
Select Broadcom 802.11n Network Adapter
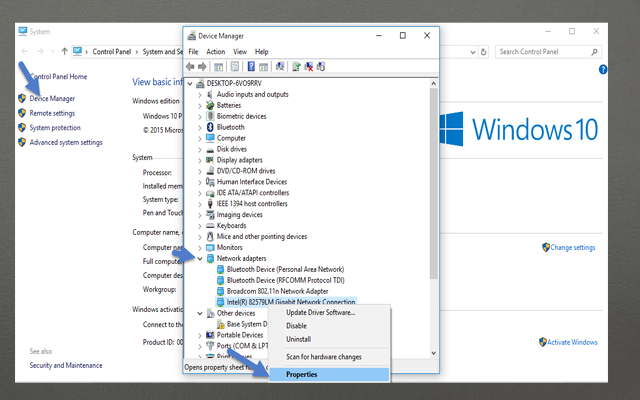tap(270, 291)
